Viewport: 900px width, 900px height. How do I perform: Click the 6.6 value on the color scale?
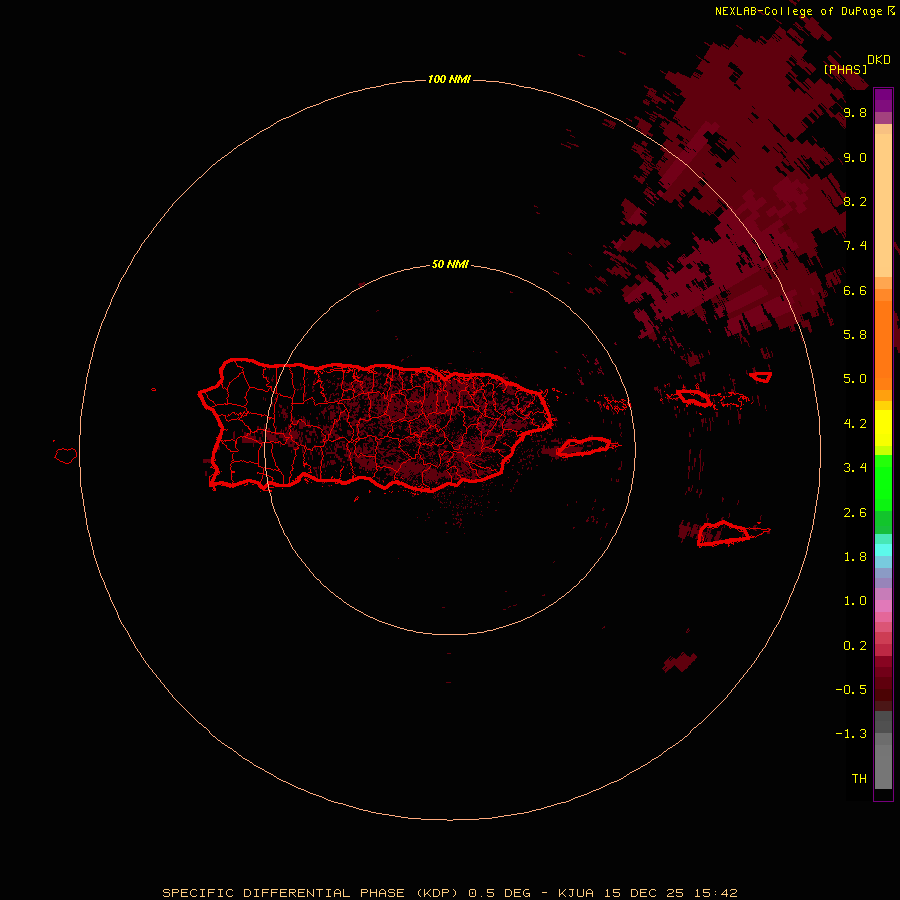[x=855, y=290]
